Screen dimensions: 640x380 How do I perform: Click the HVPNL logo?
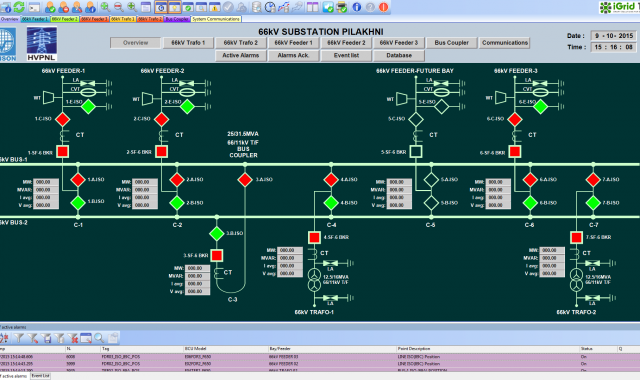(x=42, y=44)
